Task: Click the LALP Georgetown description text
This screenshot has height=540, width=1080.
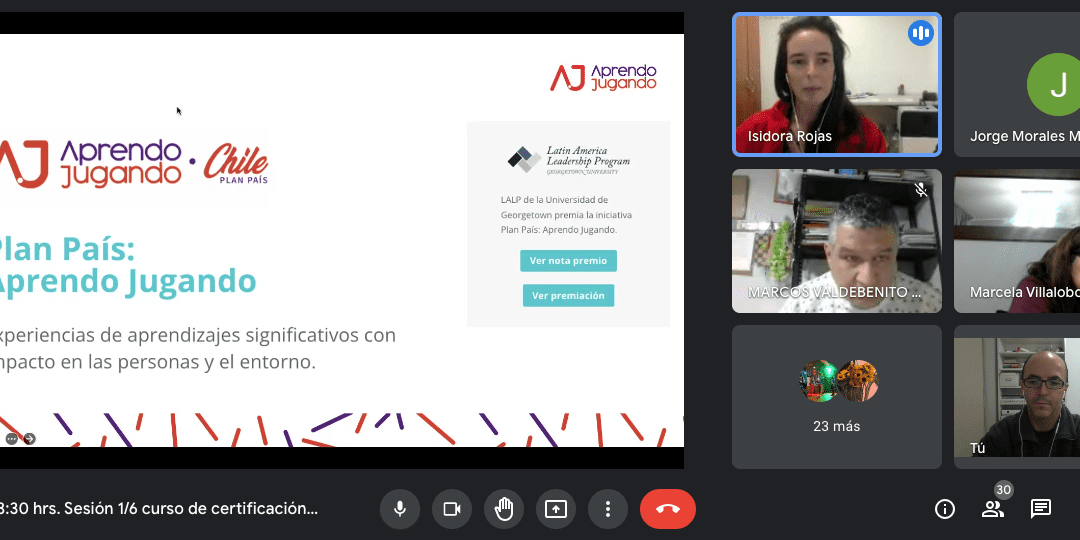Action: coord(566,215)
